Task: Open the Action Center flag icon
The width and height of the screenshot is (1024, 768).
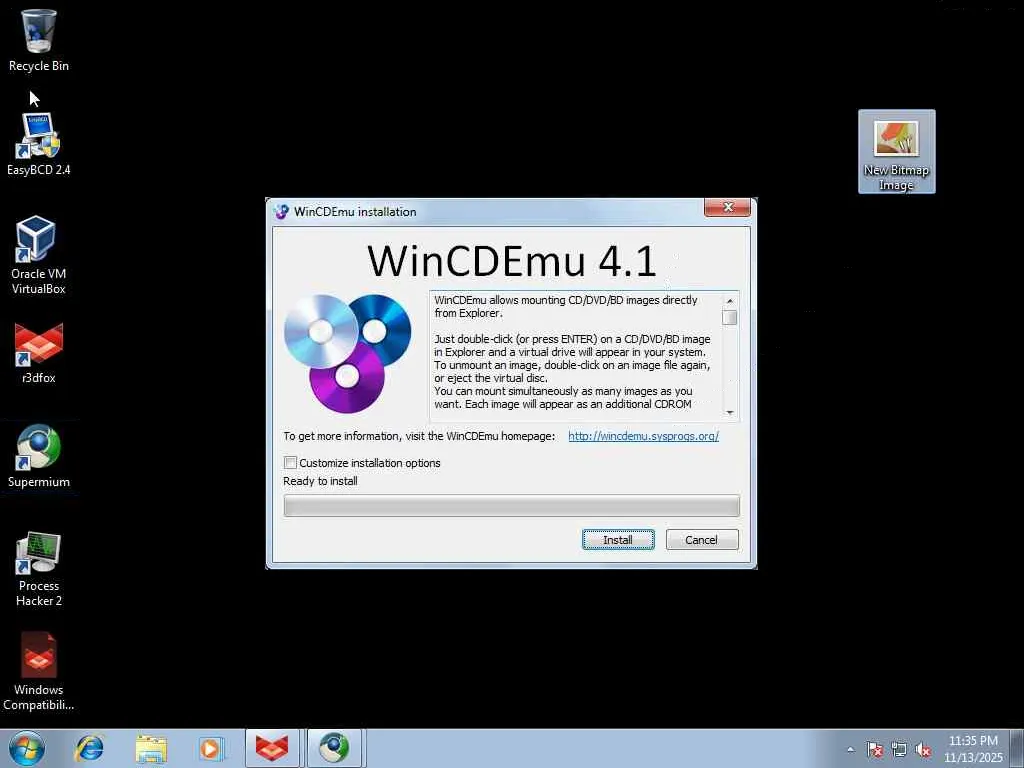Action: (x=874, y=750)
